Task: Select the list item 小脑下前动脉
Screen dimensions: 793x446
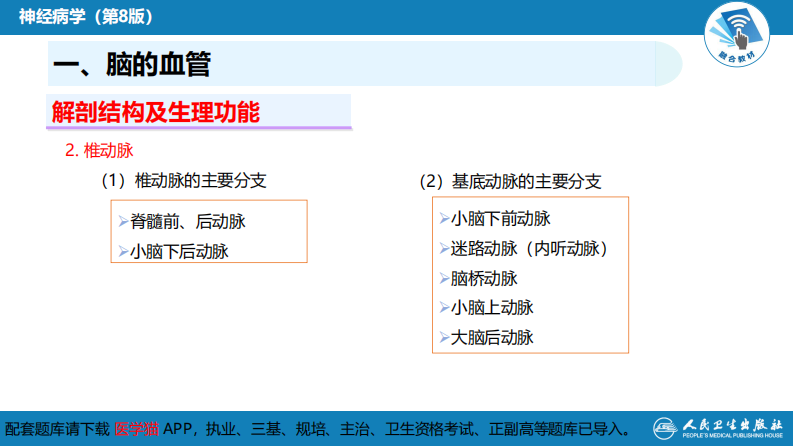Action: click(x=500, y=218)
